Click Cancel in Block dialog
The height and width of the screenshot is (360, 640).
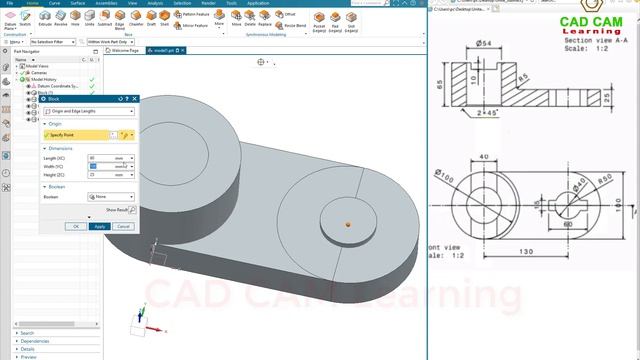click(x=123, y=227)
